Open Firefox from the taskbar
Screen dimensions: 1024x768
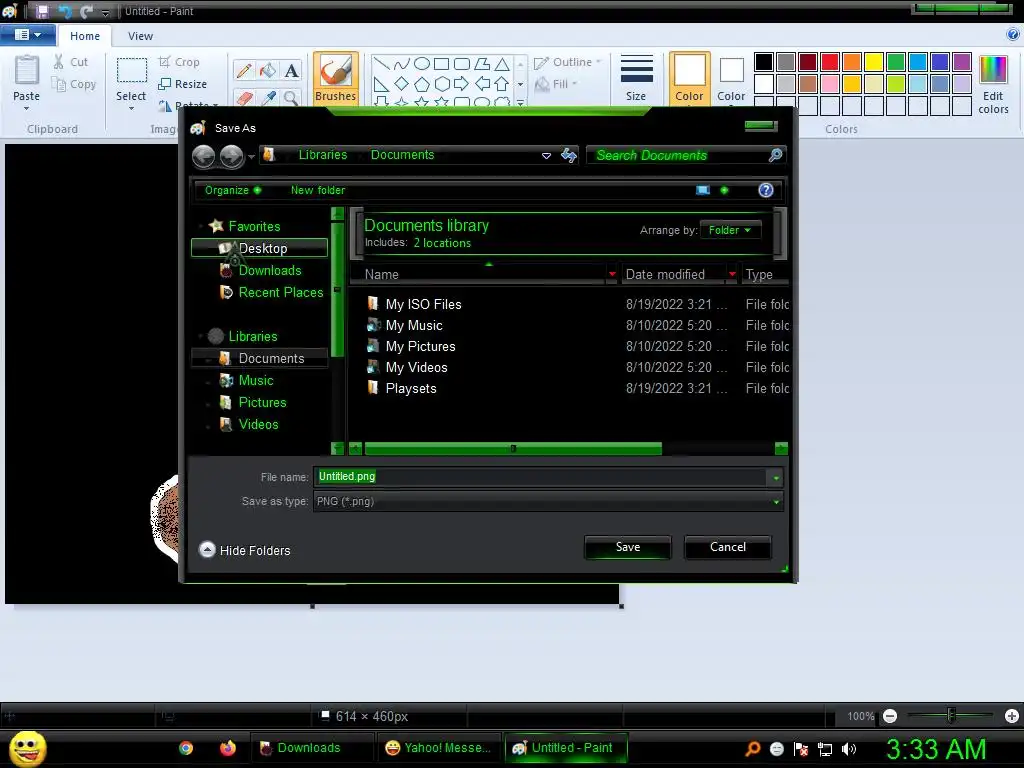[x=227, y=748]
